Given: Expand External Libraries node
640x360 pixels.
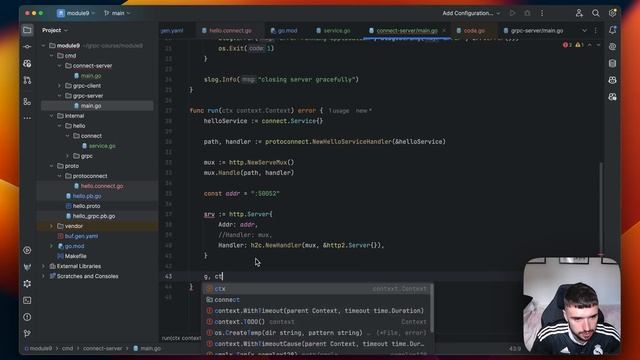Looking at the screenshot, I should click(44, 266).
